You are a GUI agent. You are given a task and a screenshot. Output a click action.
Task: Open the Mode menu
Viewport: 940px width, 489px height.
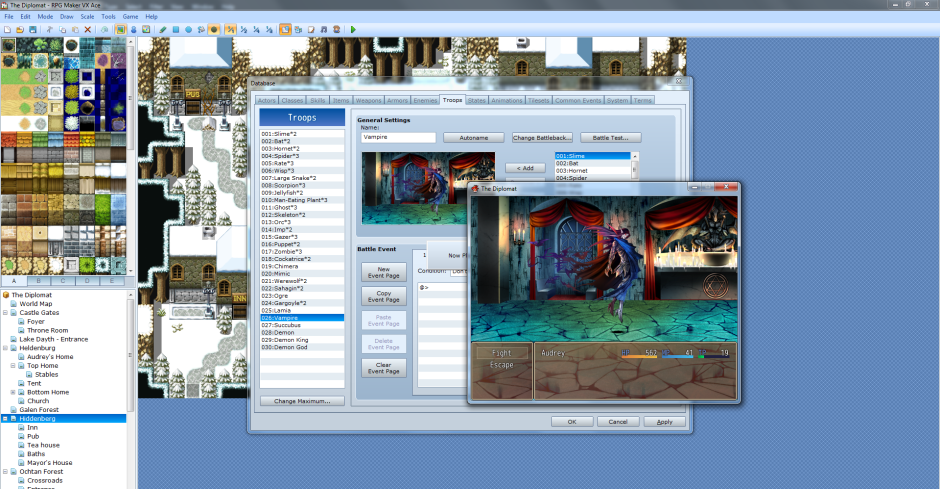tap(46, 17)
